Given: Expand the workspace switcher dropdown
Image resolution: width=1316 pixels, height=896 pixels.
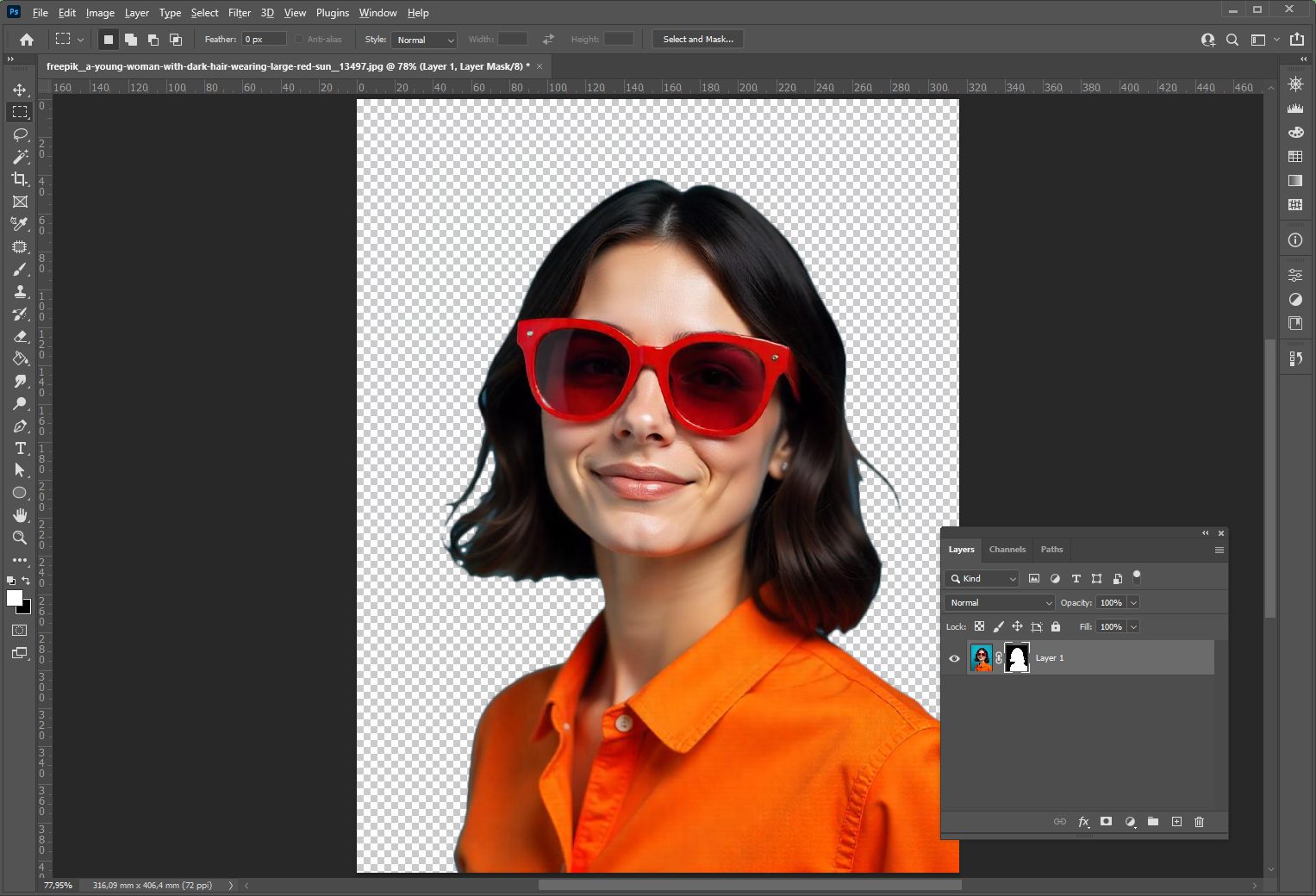Looking at the screenshot, I should [1276, 40].
